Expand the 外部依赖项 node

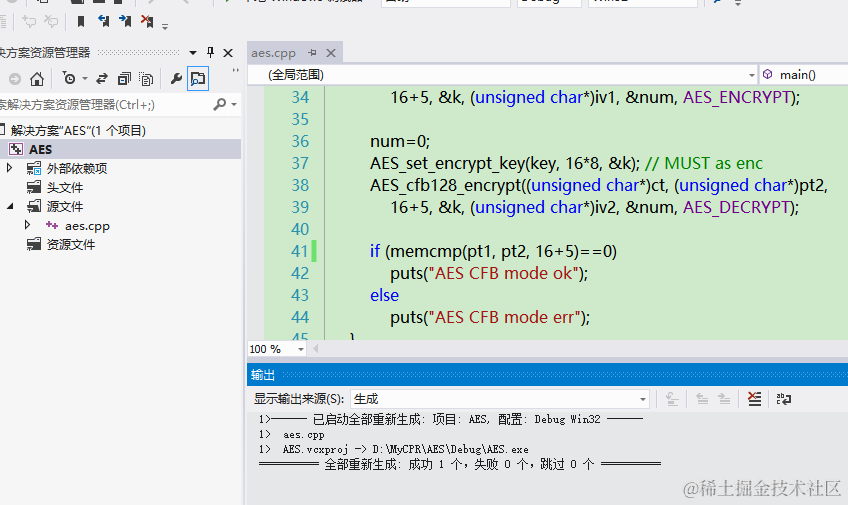coord(9,168)
